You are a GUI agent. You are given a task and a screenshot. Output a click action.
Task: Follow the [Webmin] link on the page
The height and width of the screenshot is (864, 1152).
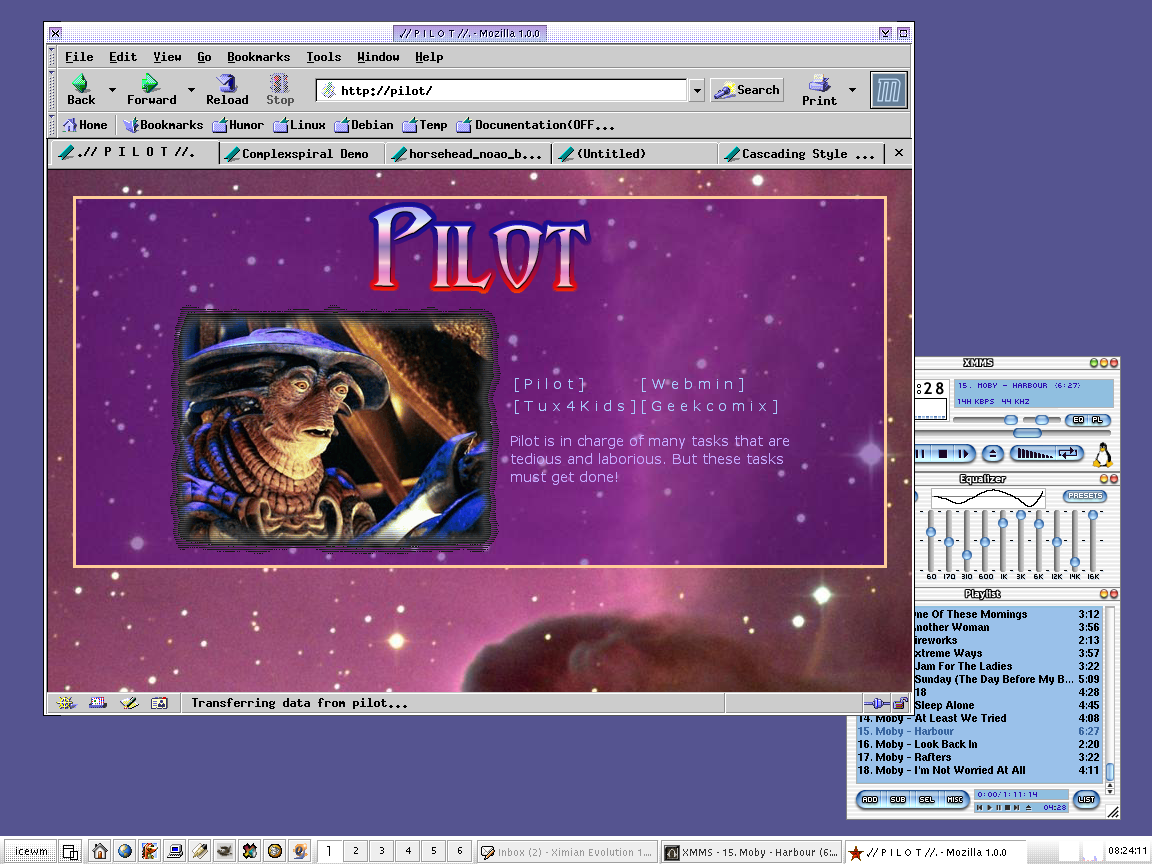pyautogui.click(x=693, y=384)
